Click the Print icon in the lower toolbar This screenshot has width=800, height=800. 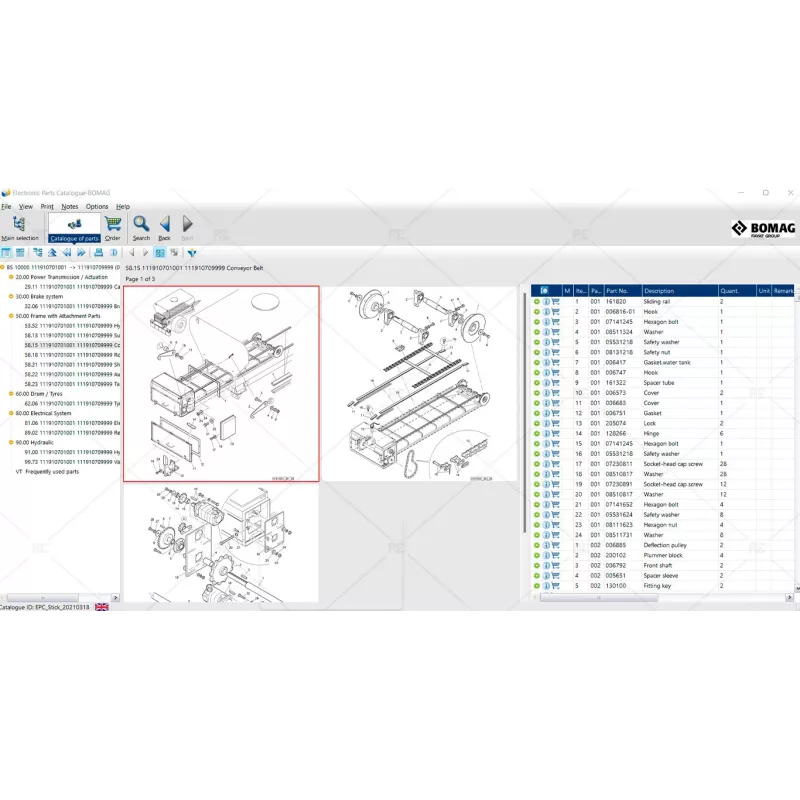97,252
